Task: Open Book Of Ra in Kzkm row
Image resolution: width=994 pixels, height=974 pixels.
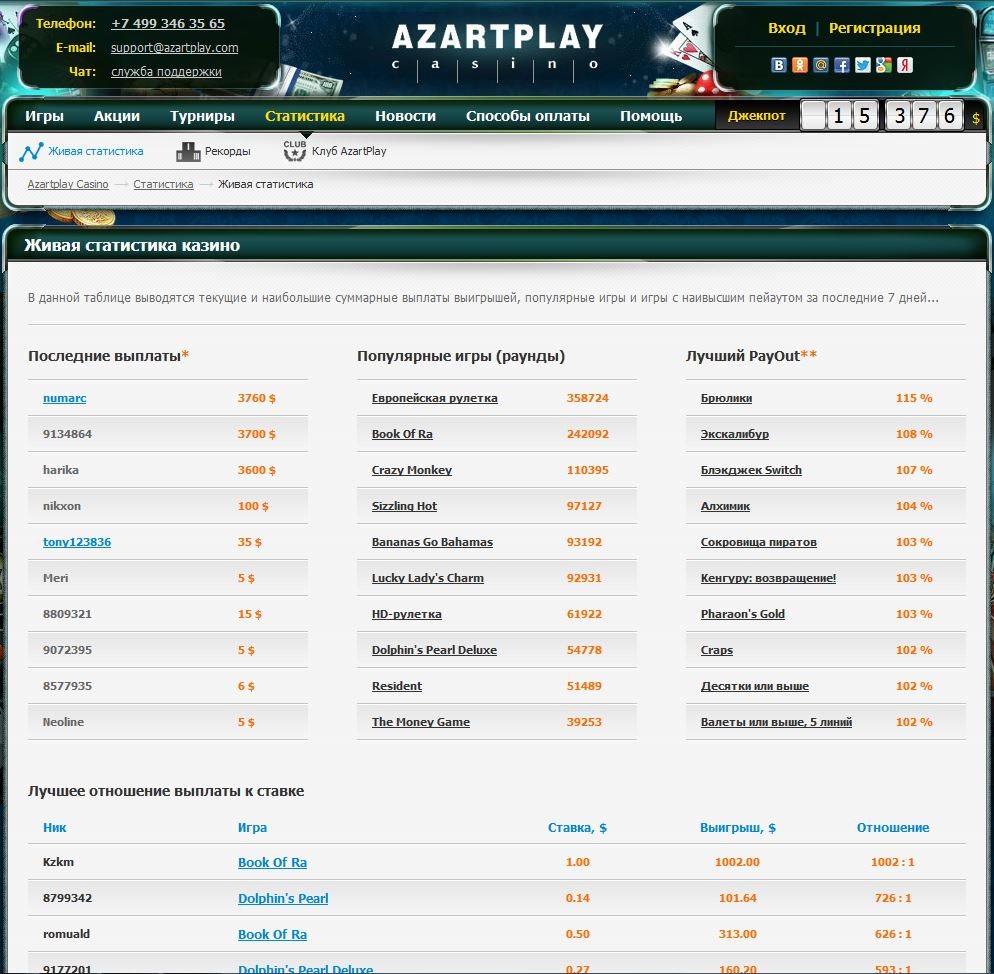Action: coord(272,862)
